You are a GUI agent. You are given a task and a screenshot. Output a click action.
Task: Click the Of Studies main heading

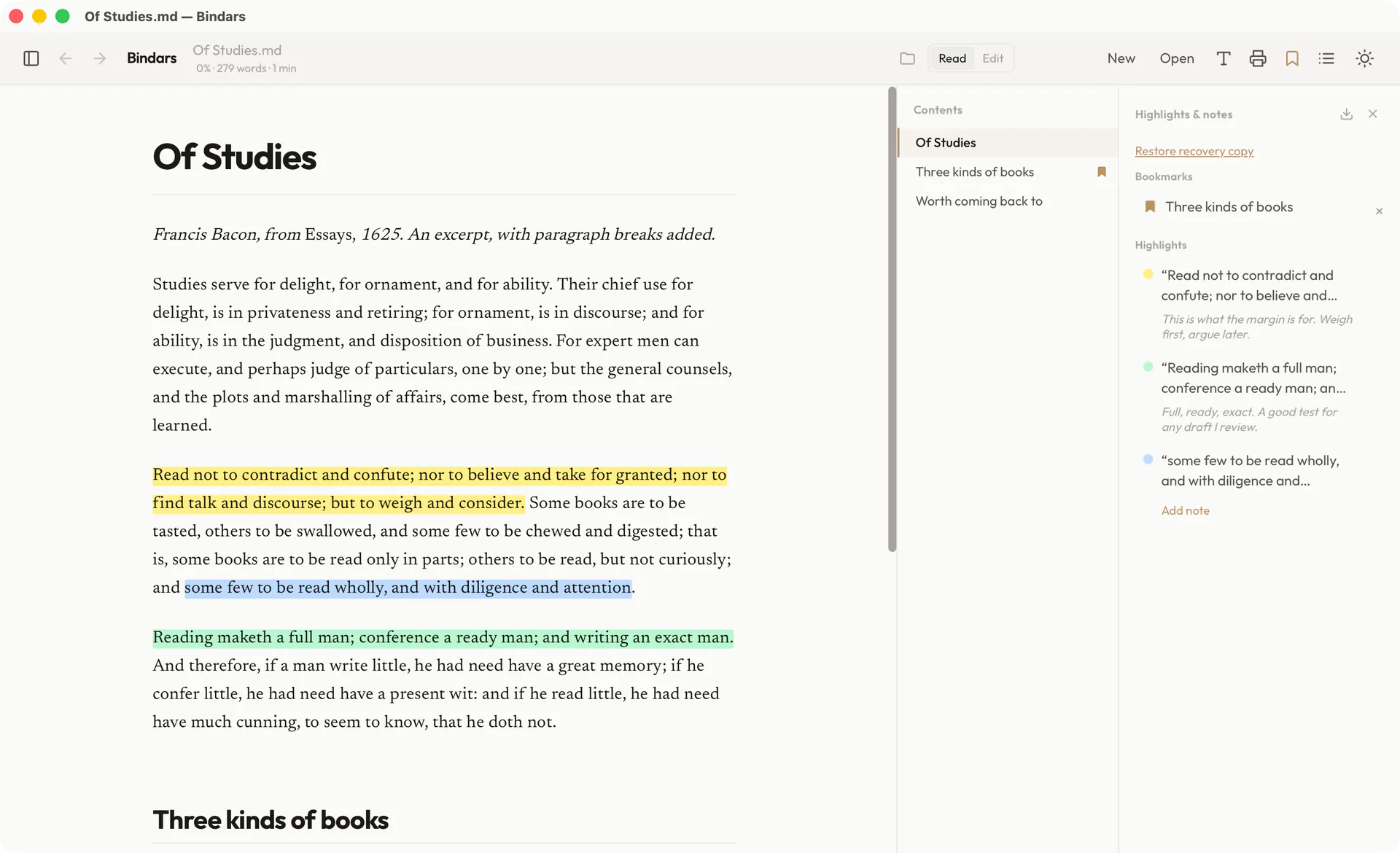pyautogui.click(x=234, y=157)
